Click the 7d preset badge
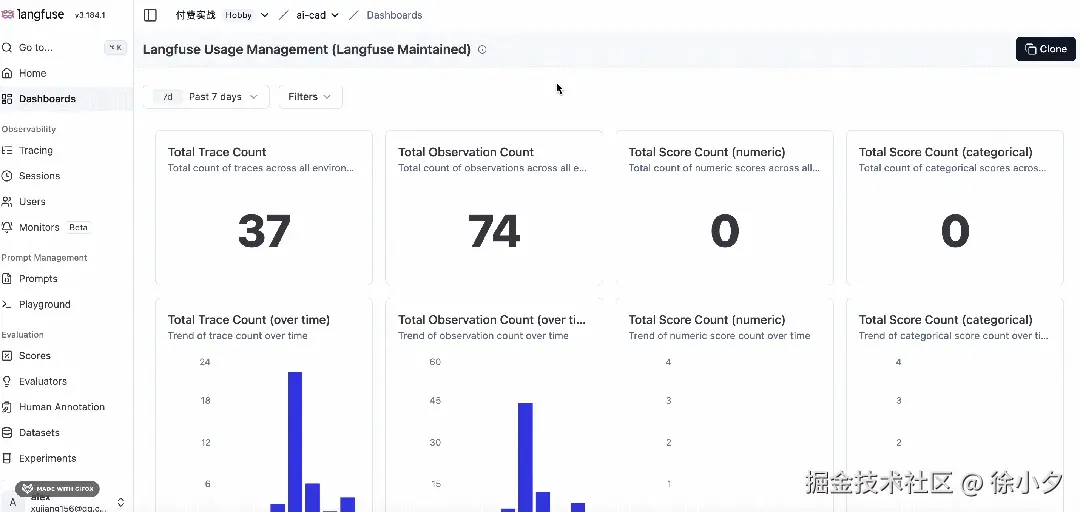1081x513 pixels. point(168,97)
